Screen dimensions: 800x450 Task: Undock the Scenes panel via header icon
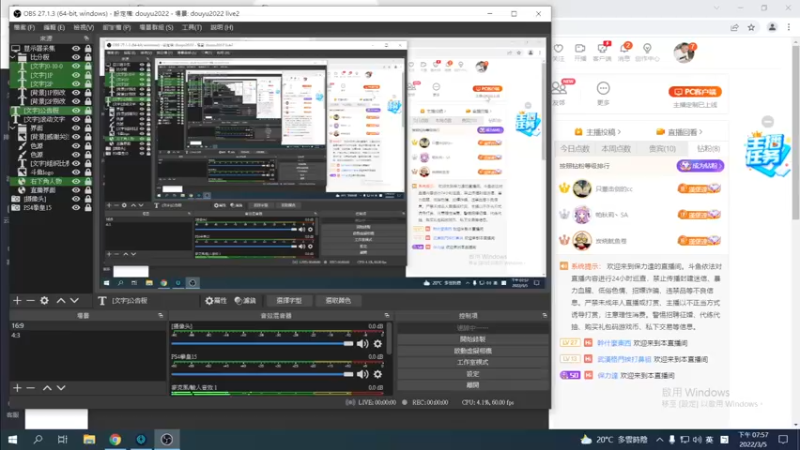point(161,316)
